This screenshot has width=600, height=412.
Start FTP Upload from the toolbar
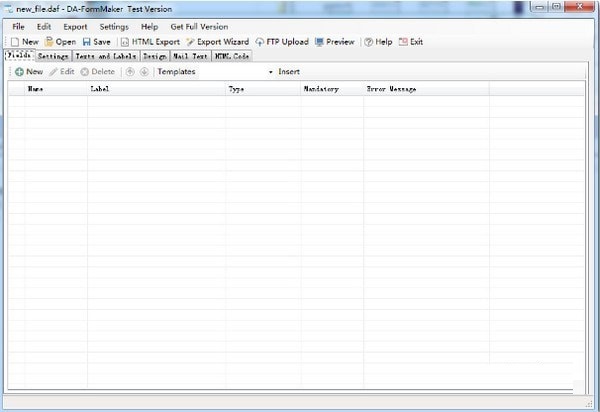(282, 42)
